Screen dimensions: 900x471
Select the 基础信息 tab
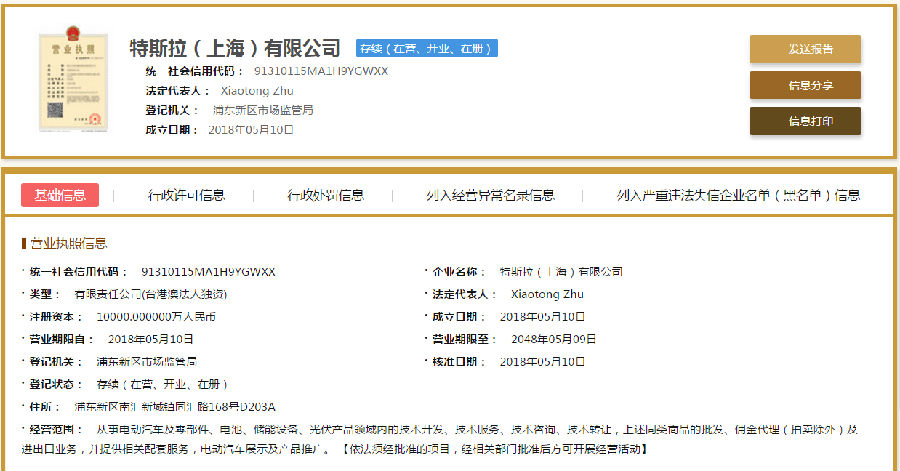coord(60,195)
